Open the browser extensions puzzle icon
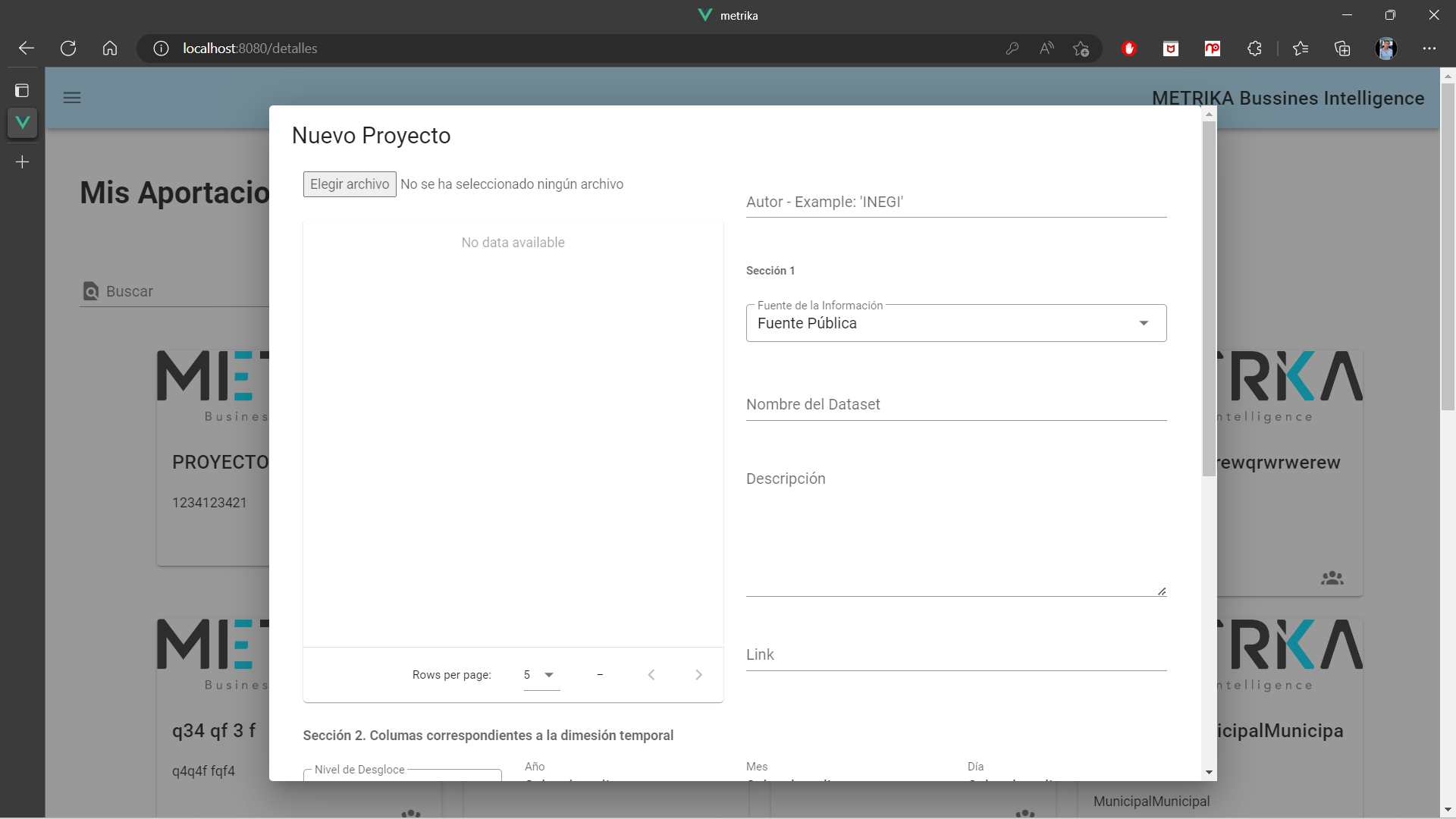This screenshot has height=819, width=1456. [1255, 48]
